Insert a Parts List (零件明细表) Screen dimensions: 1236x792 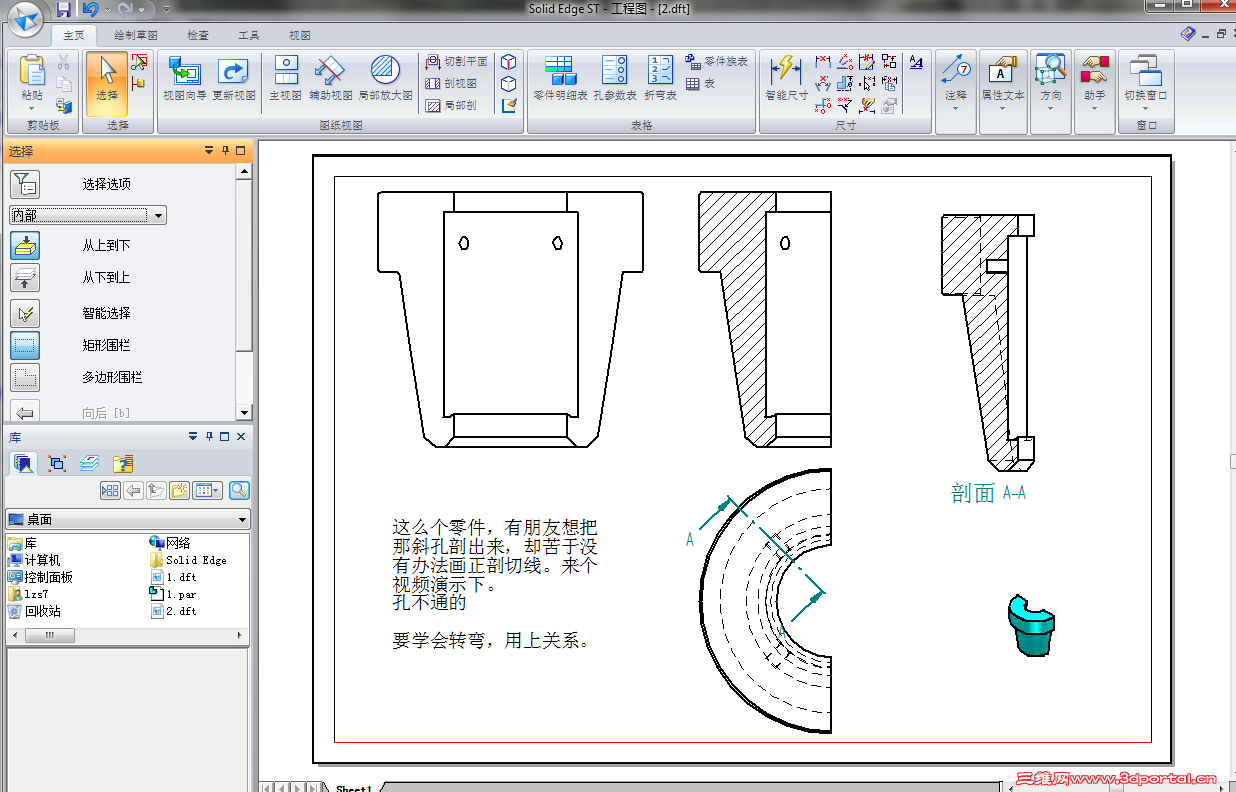tap(560, 78)
